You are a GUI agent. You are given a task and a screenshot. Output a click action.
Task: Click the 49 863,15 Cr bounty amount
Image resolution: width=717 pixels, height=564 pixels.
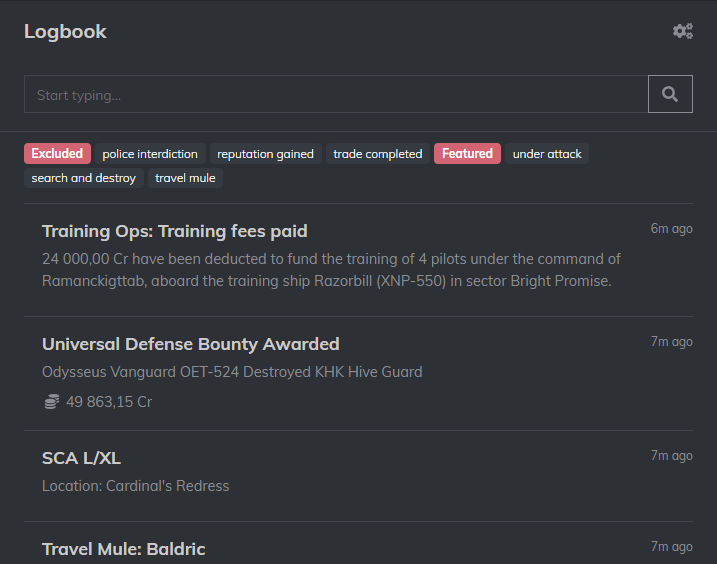[109, 402]
